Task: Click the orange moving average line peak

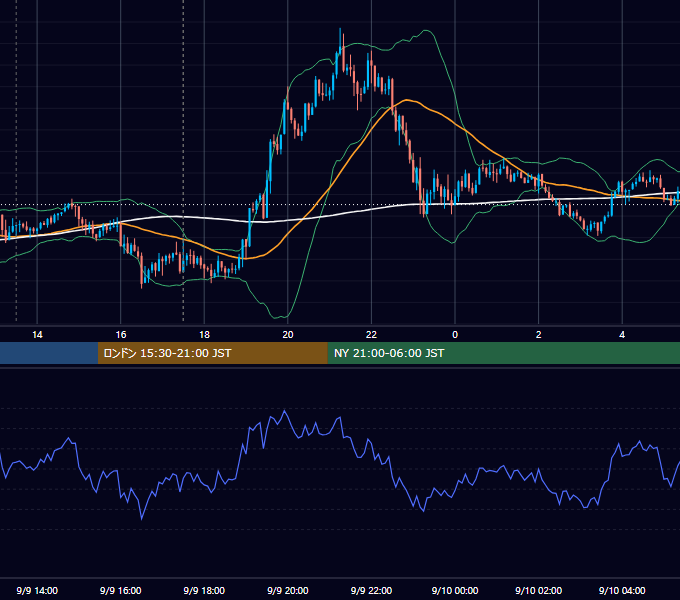Action: click(407, 100)
